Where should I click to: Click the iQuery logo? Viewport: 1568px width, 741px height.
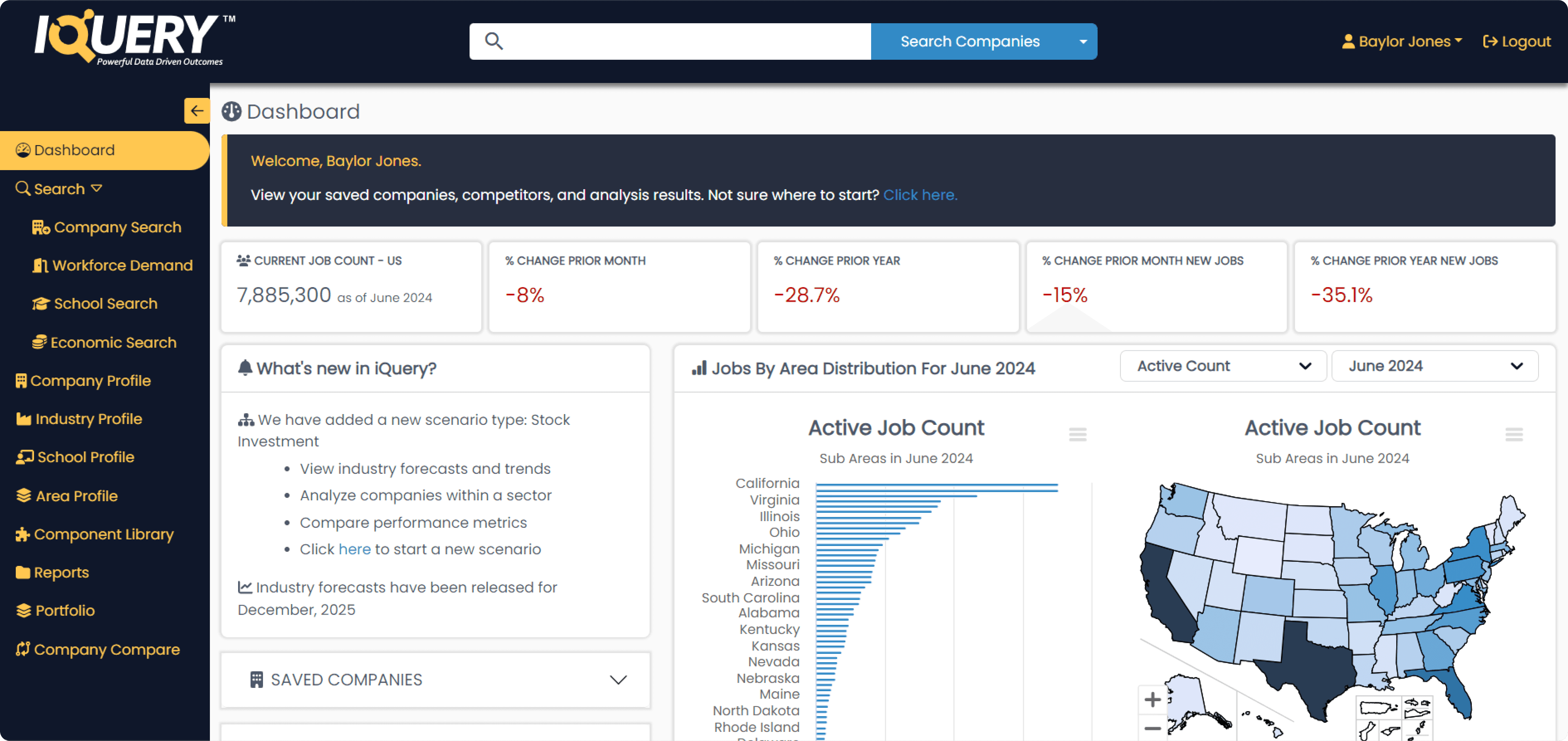pos(134,37)
